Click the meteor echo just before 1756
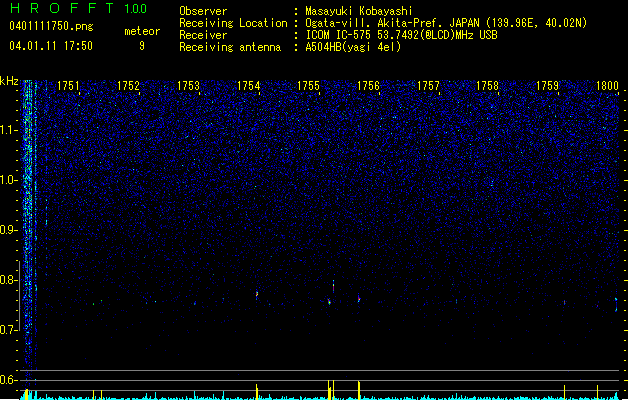 tap(359, 298)
